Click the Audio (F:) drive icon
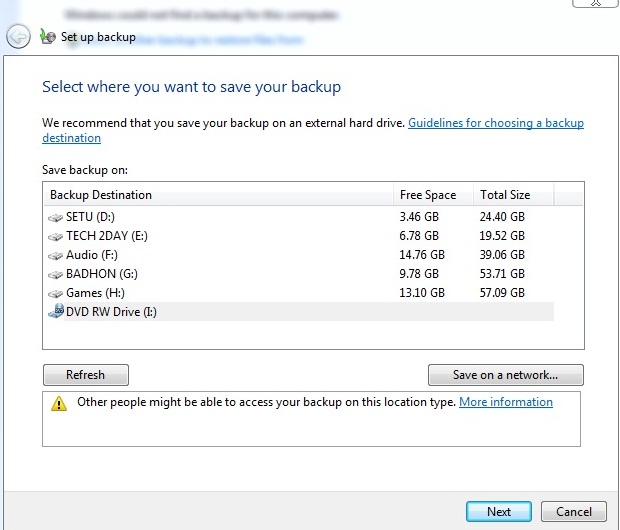 coord(56,255)
